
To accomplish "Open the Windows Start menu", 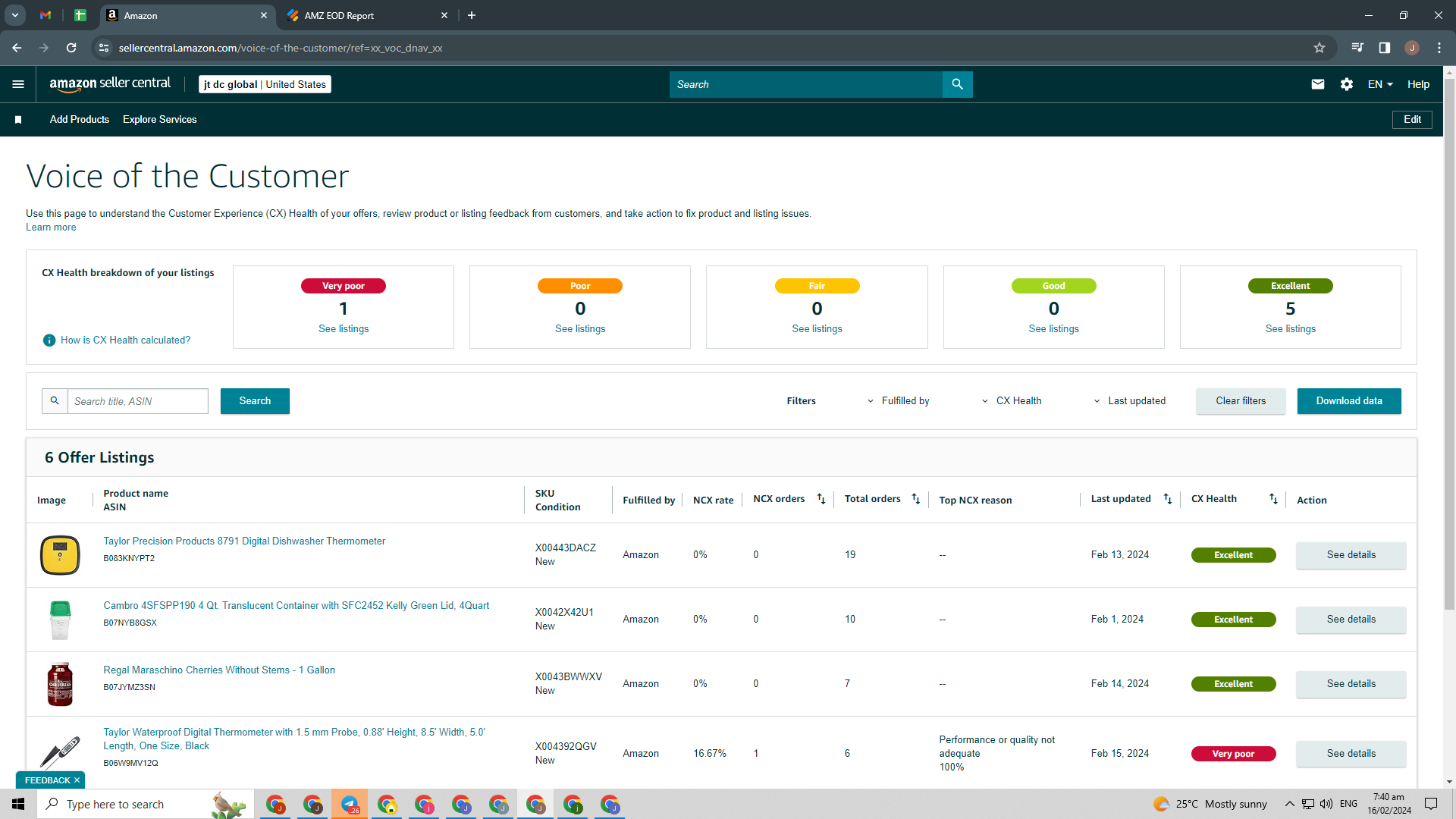I will [x=18, y=804].
